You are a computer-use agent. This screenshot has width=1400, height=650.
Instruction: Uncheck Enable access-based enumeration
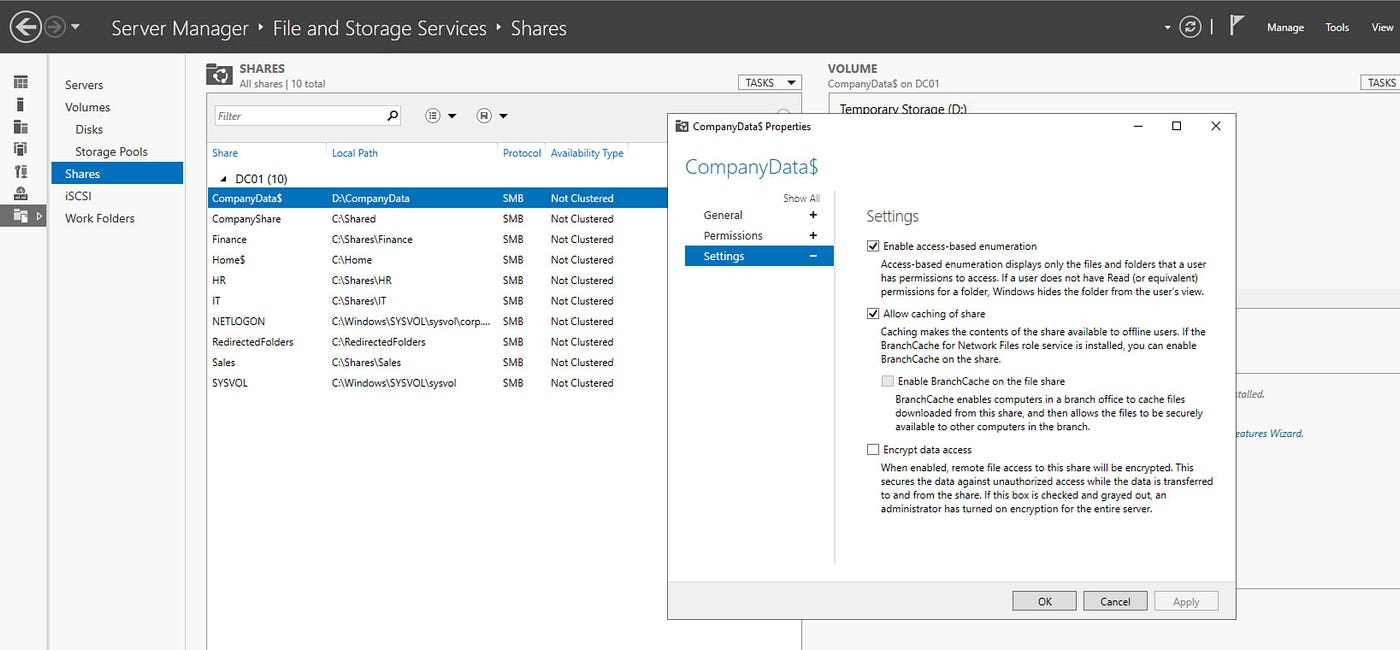[873, 246]
